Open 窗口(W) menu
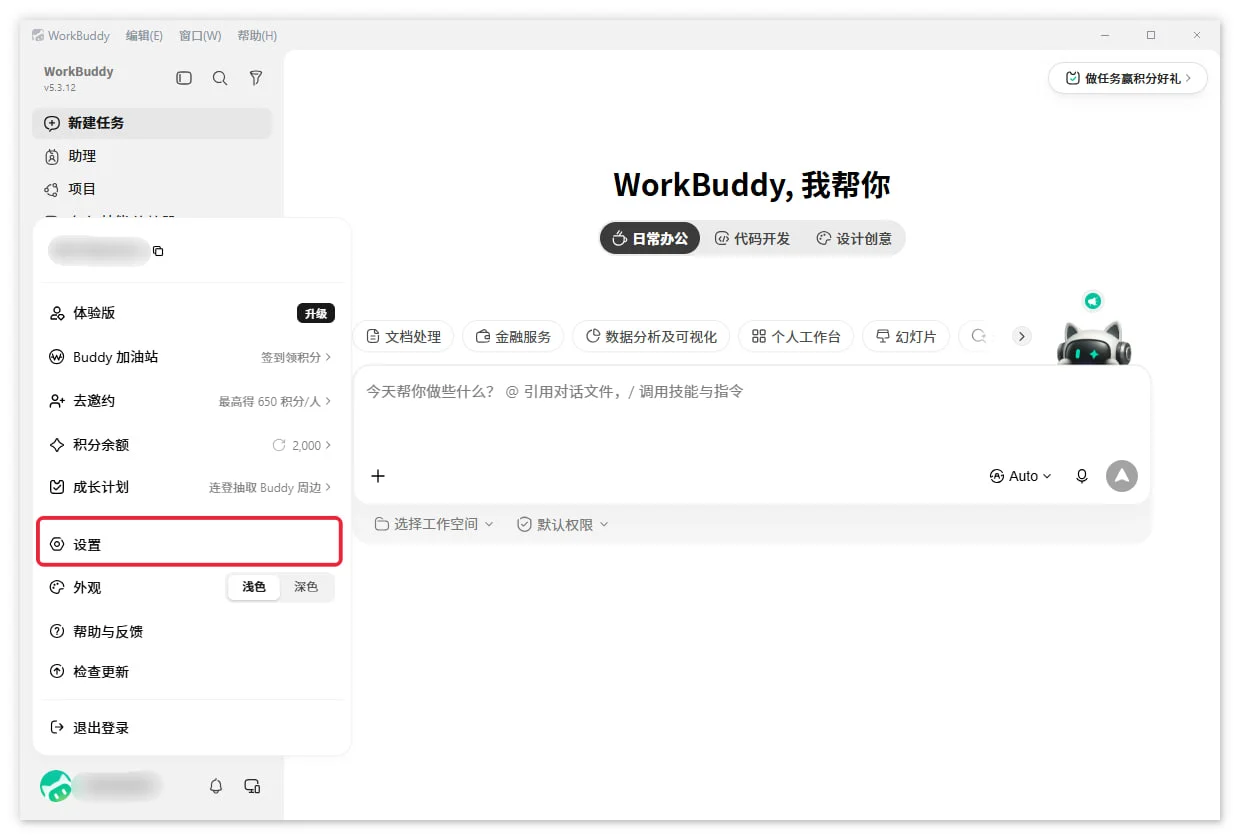1240x840 pixels. 200,35
